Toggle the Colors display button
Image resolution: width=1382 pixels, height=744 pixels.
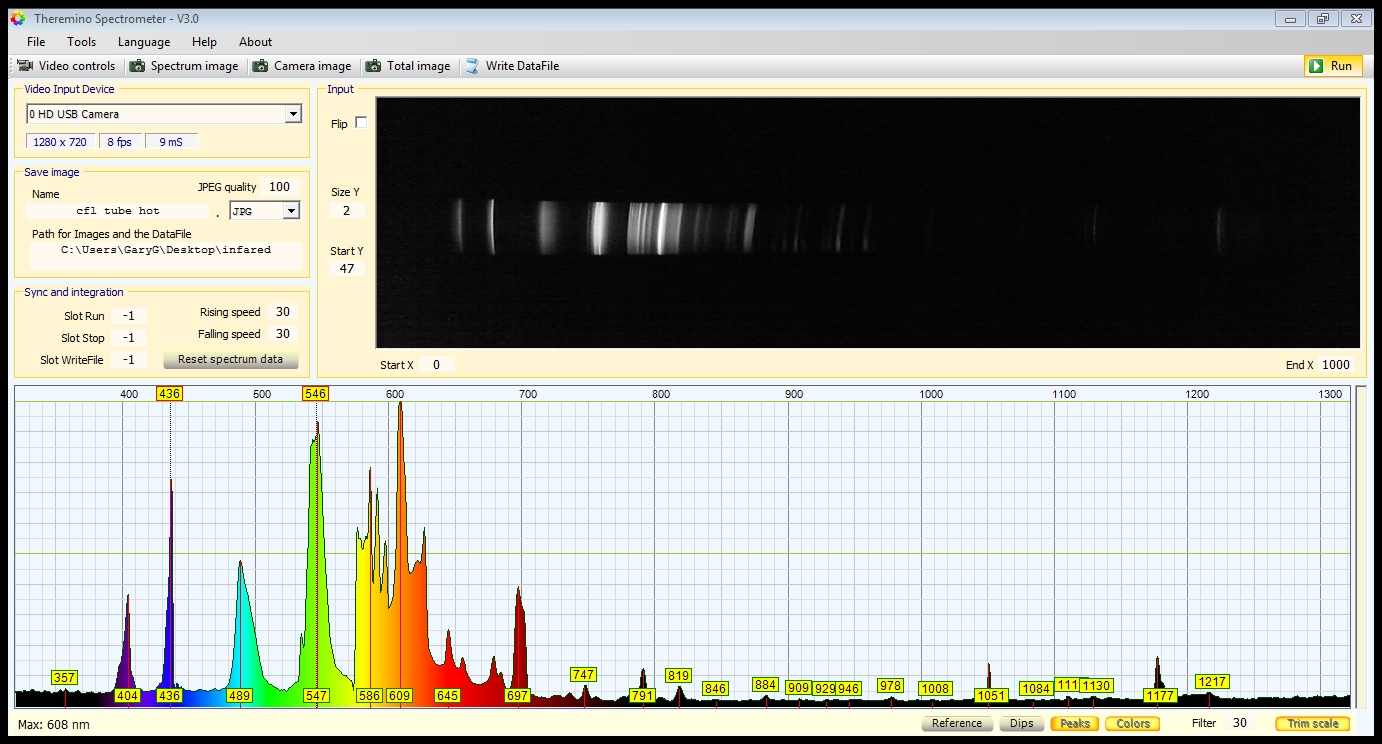click(1132, 723)
